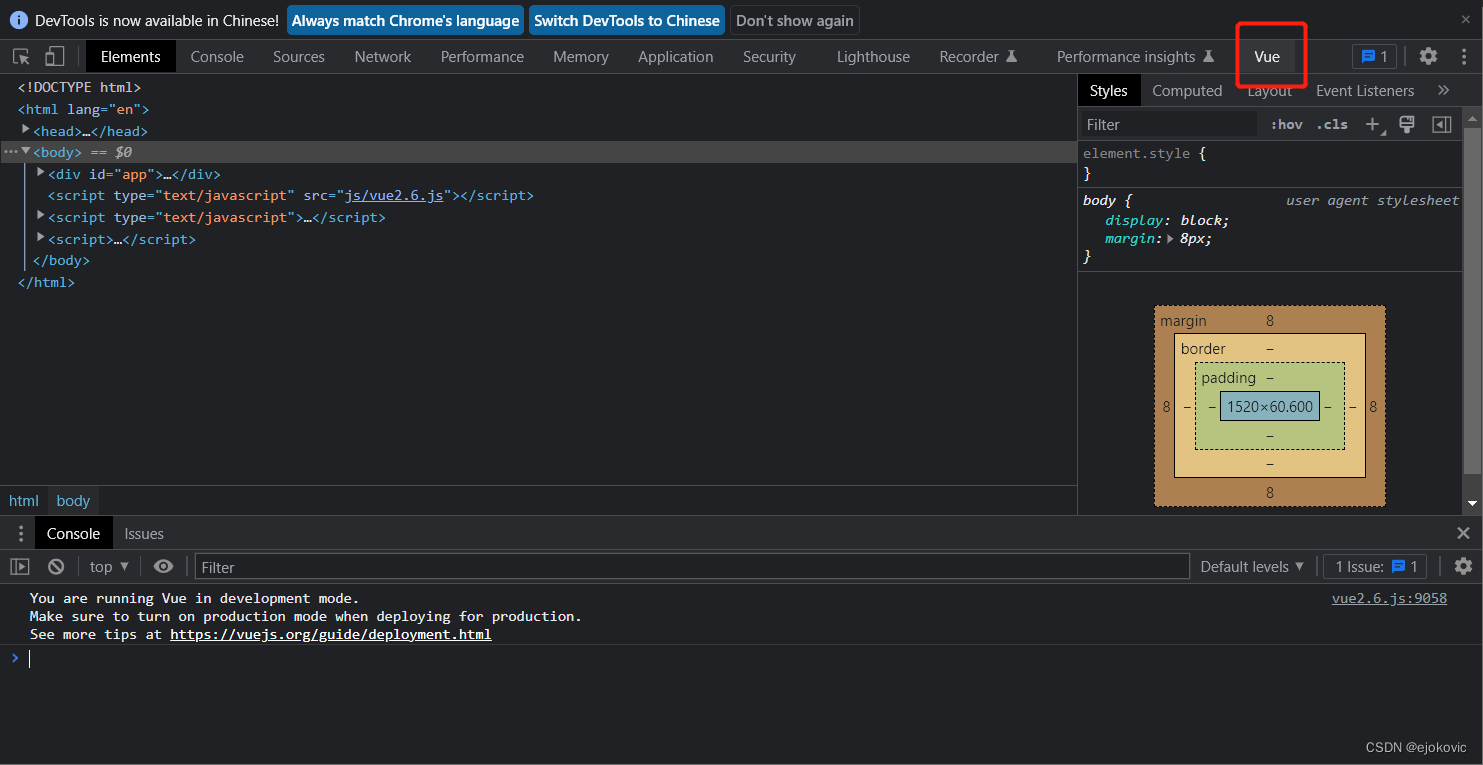The width and height of the screenshot is (1483, 765).
Task: Open the Performance insights tab
Action: tap(1135, 57)
